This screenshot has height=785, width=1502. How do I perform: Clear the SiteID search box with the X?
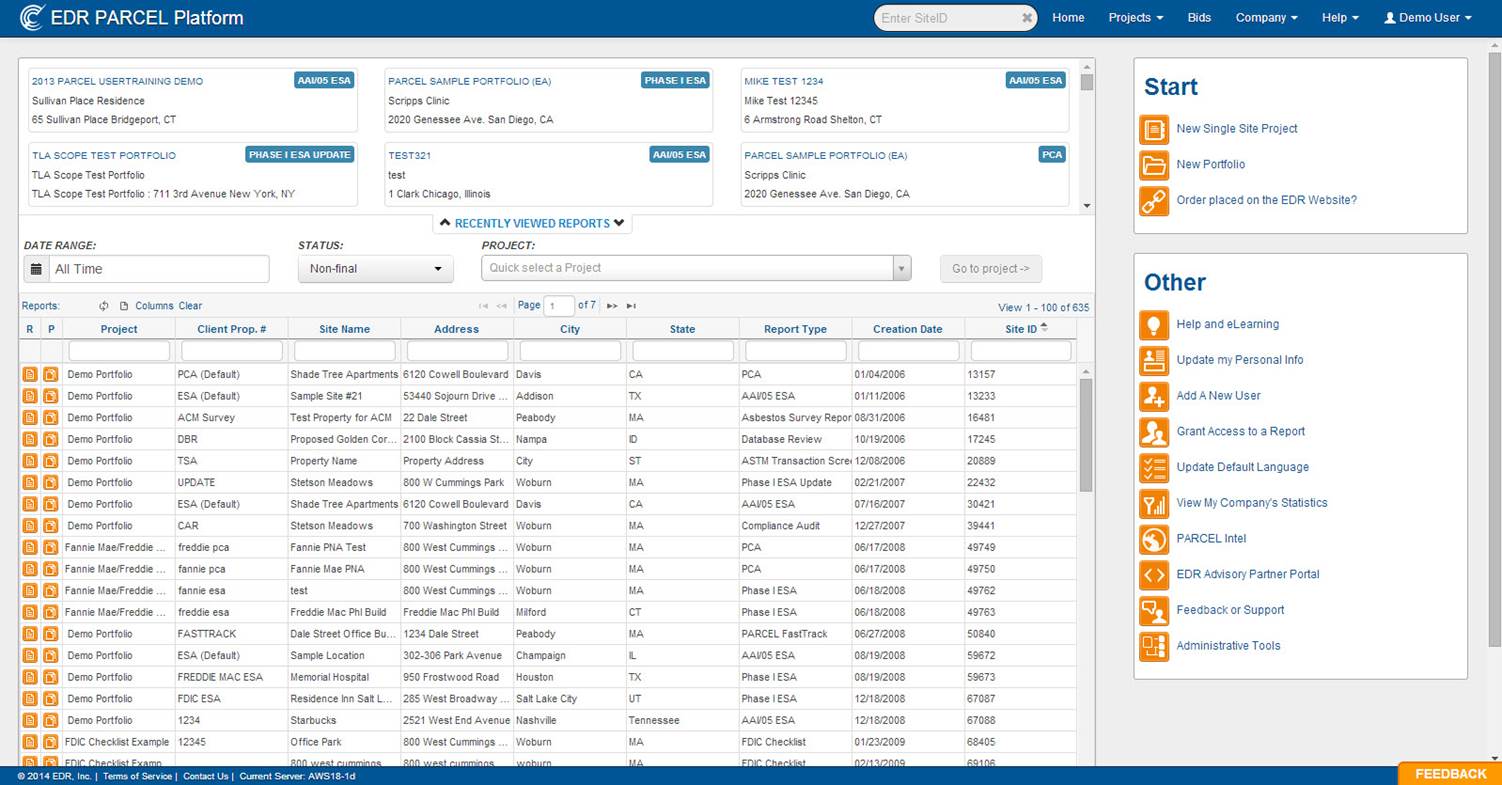[x=1027, y=18]
